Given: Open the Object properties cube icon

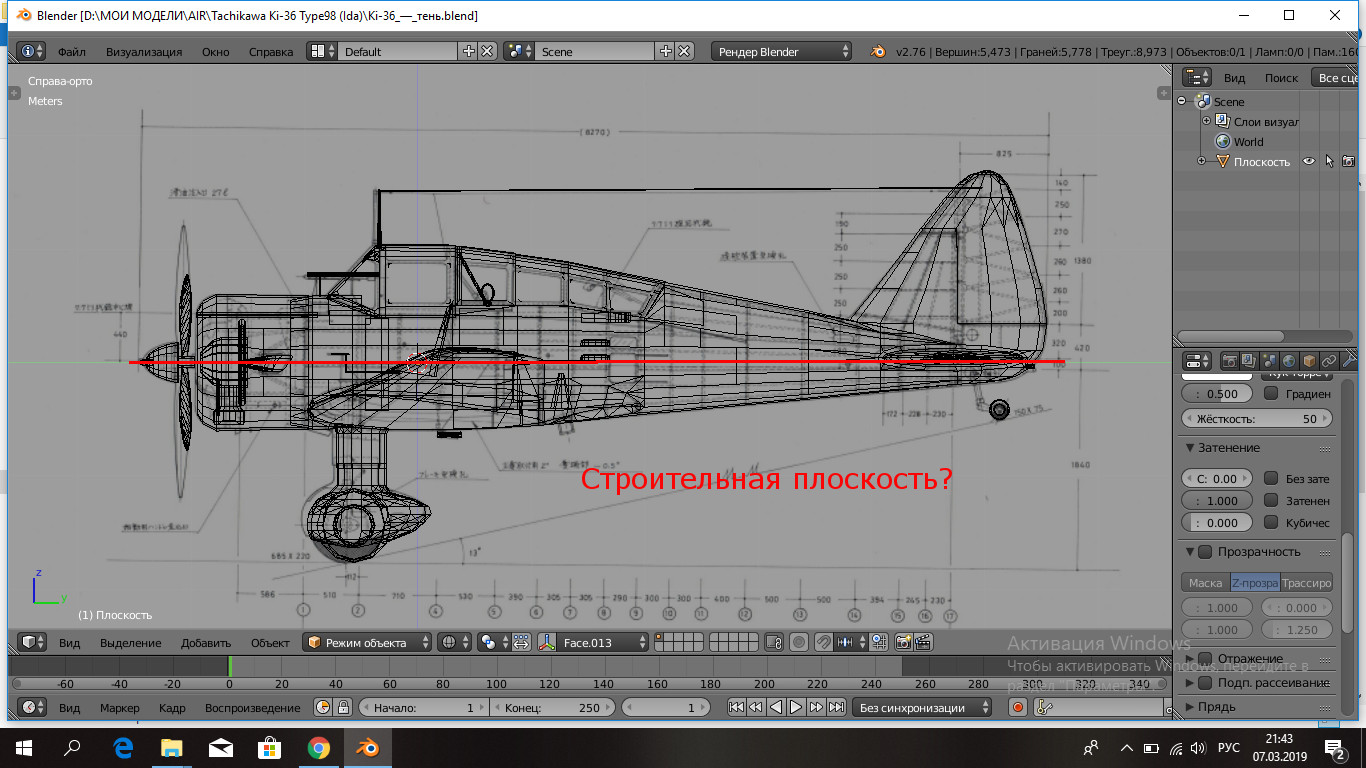Looking at the screenshot, I should click(x=1309, y=361).
